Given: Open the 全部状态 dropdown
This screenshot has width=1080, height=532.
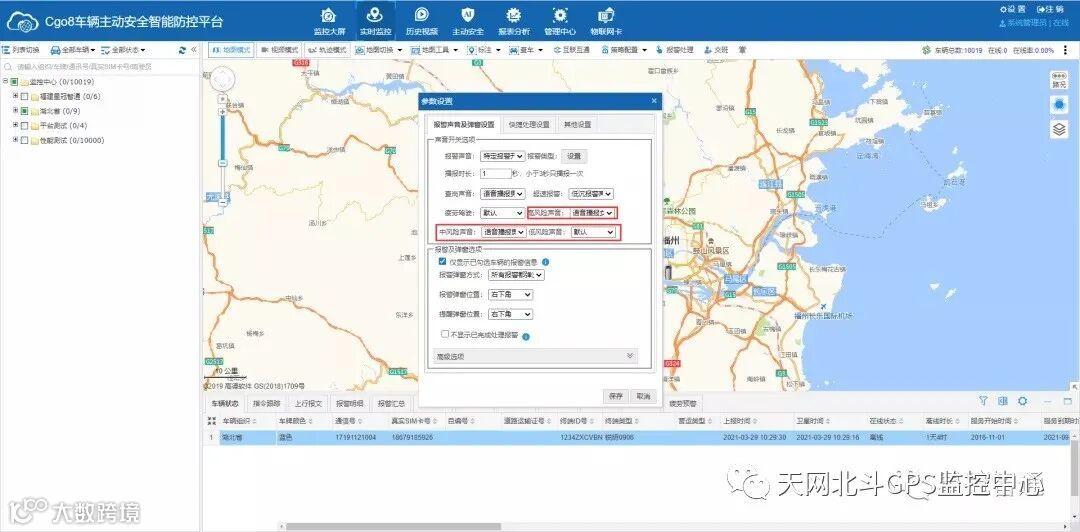Looking at the screenshot, I should 123,50.
